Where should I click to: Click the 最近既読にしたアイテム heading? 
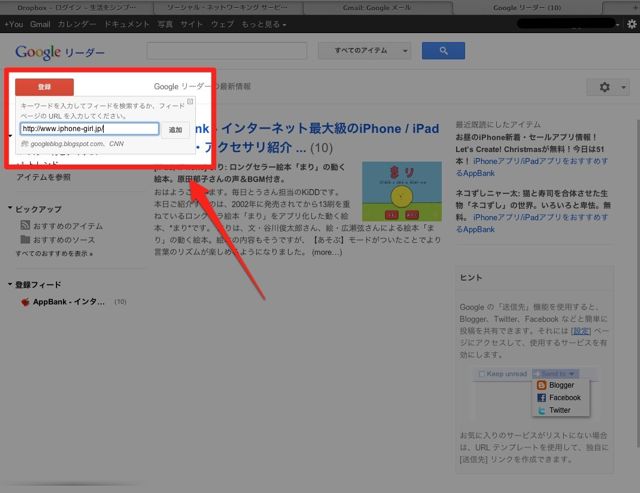click(498, 124)
